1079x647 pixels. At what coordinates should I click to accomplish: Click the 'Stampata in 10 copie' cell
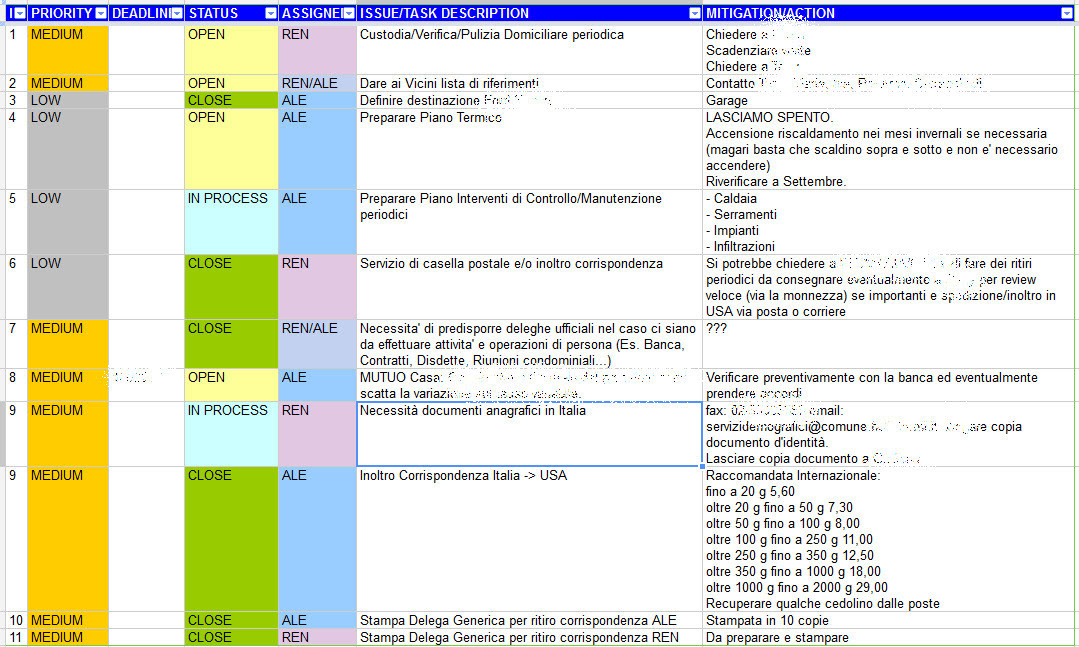[890, 620]
